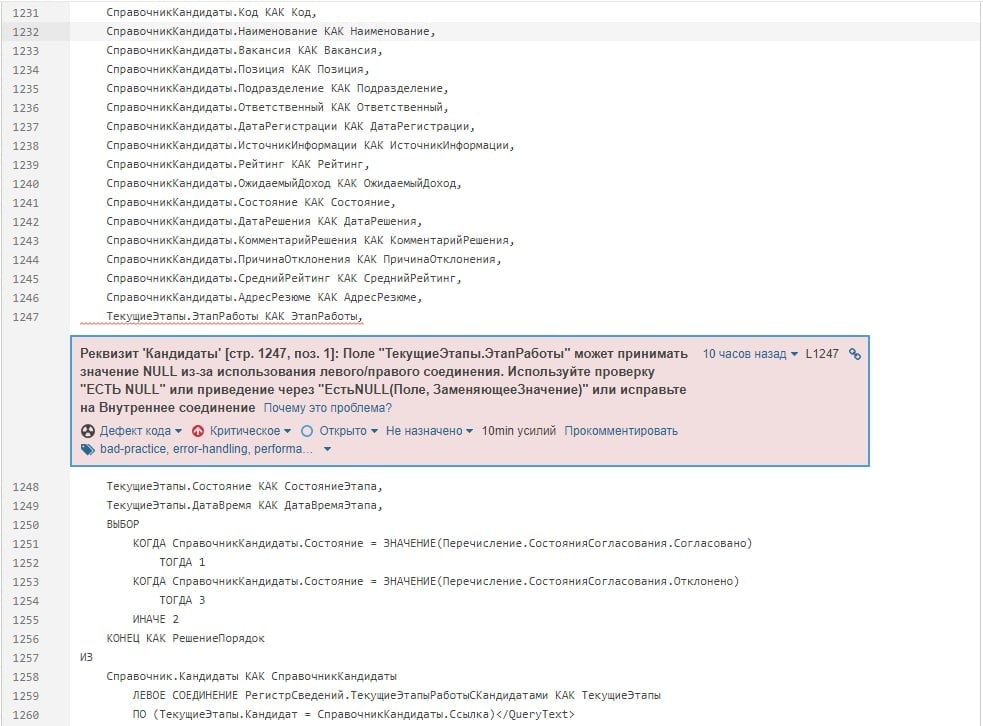Click the tags icon before bad-practice
The height and width of the screenshot is (726, 983).
click(x=88, y=449)
